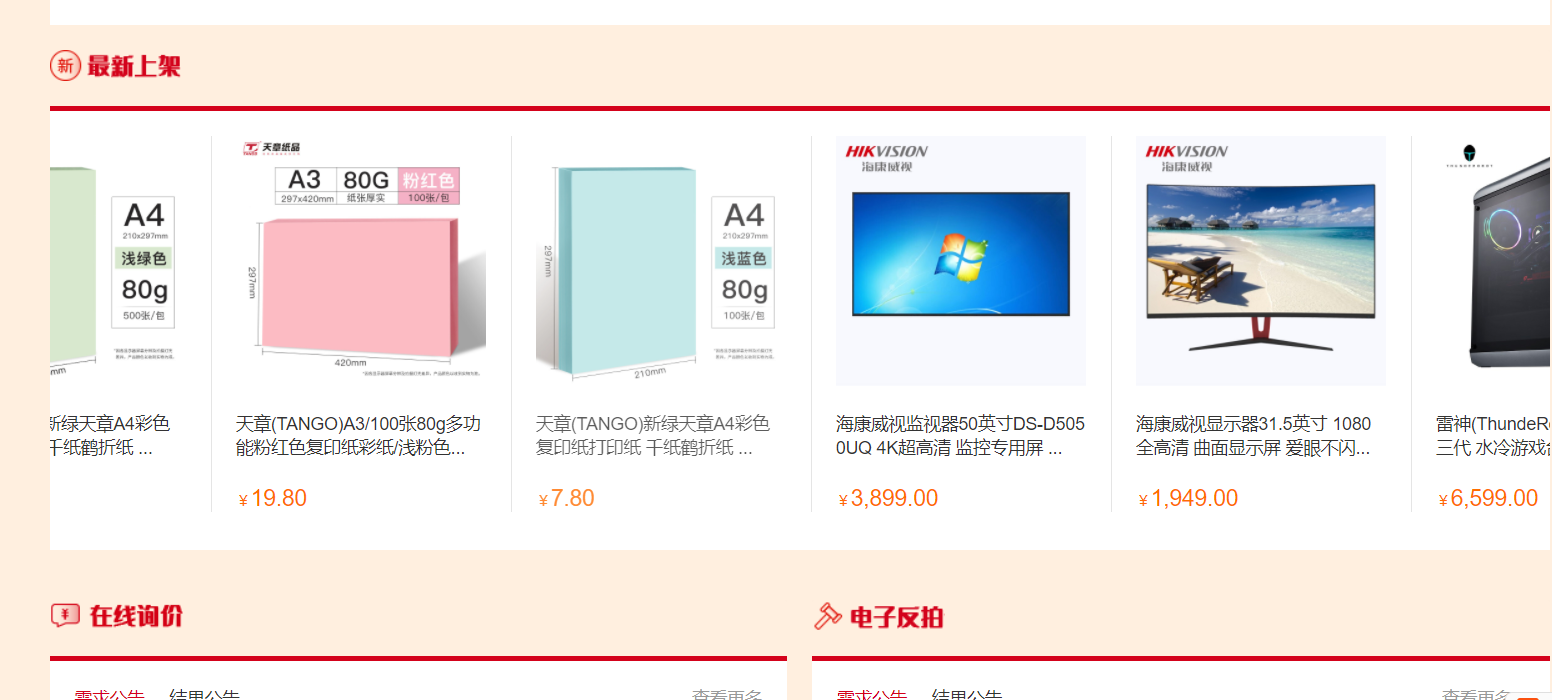The height and width of the screenshot is (700, 1552).
Task: Click the red 新 circle icon
Action: pos(65,66)
